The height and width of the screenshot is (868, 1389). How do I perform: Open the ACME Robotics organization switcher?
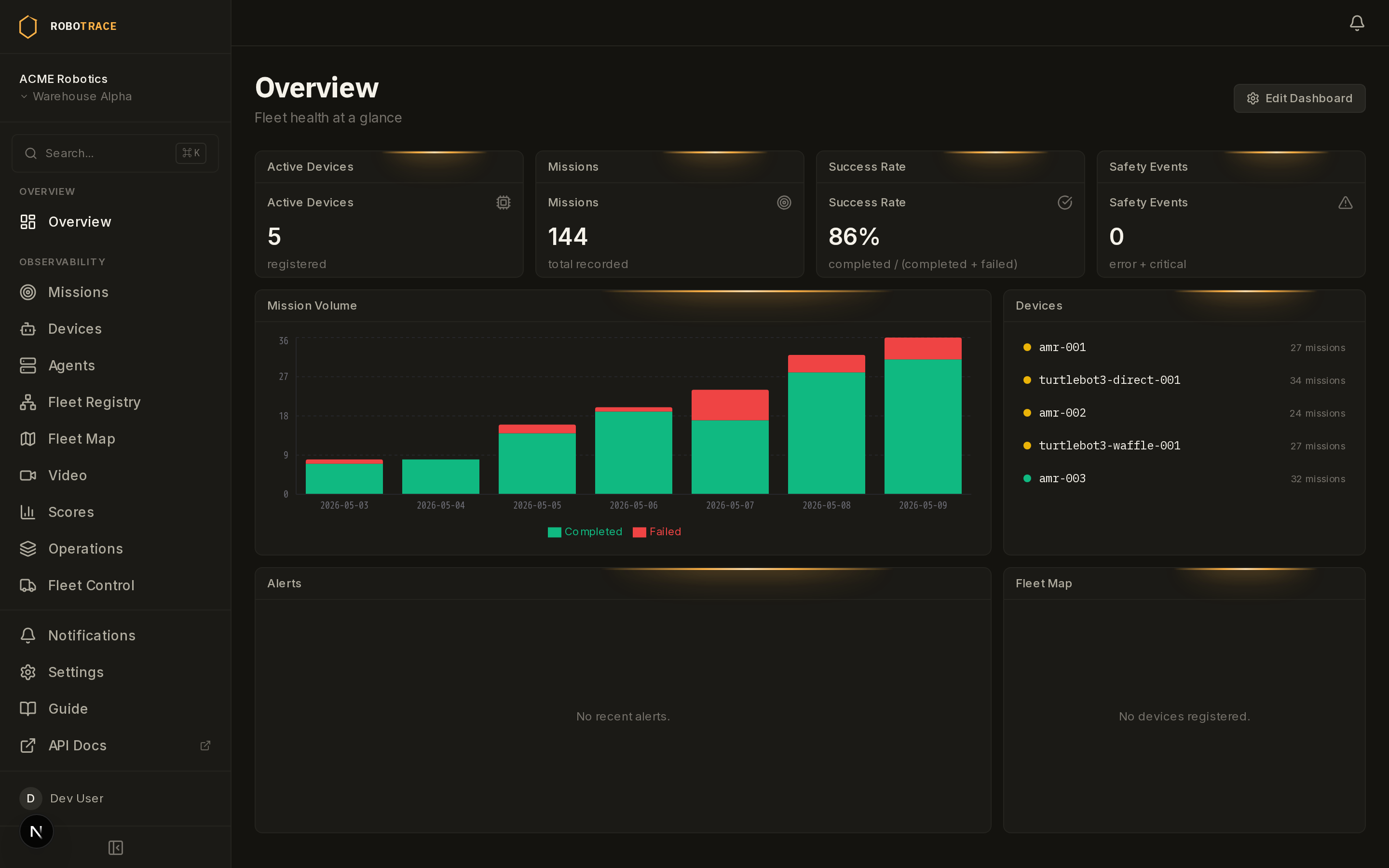pos(63,79)
